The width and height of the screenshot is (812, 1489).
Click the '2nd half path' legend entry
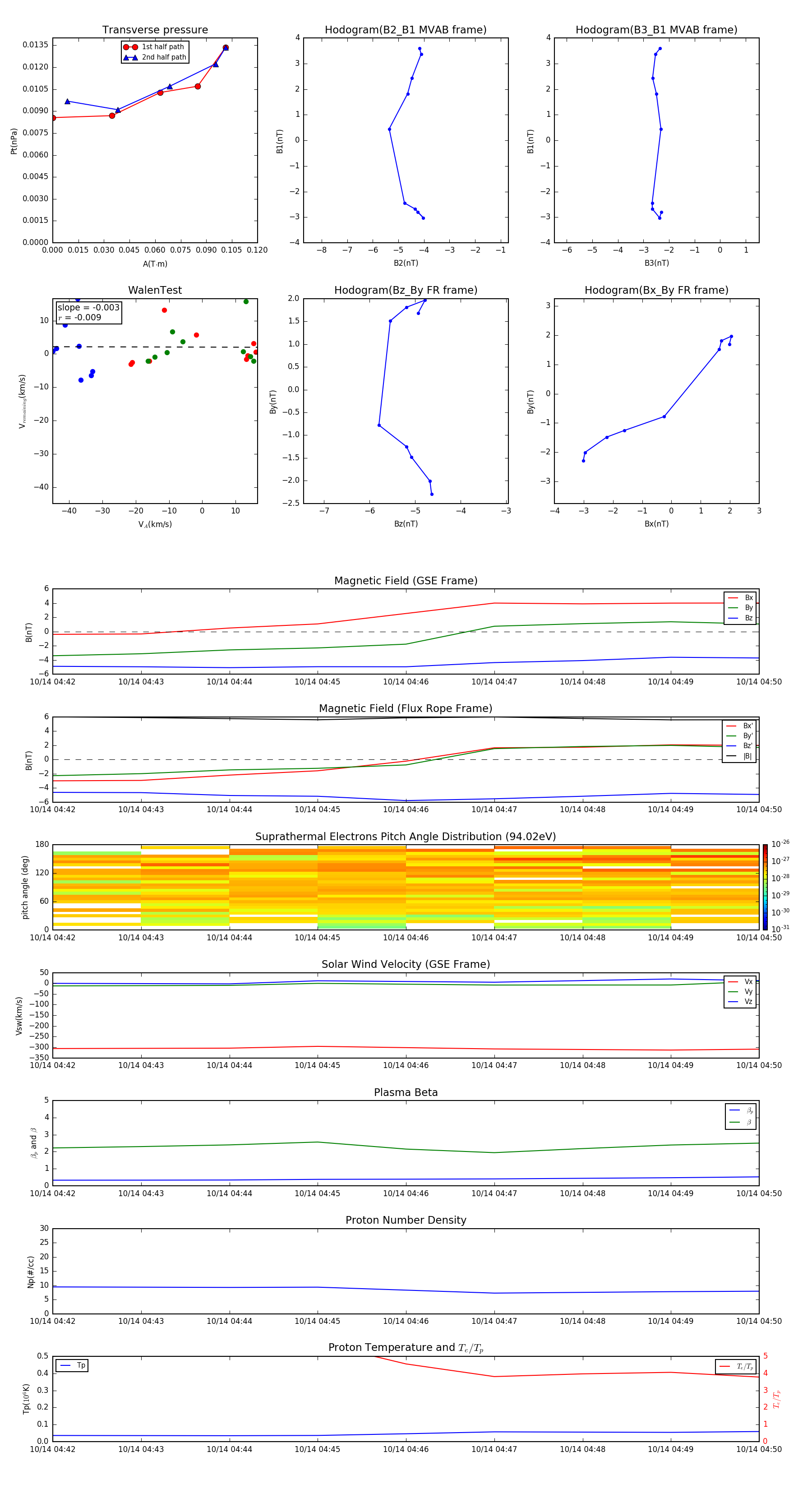(155, 57)
